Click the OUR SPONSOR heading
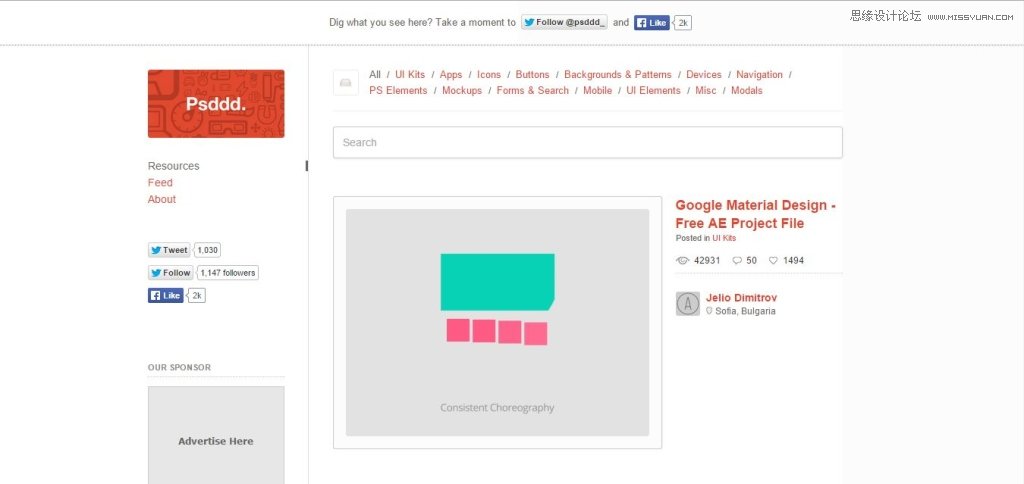Image resolution: width=1024 pixels, height=484 pixels. coord(180,368)
